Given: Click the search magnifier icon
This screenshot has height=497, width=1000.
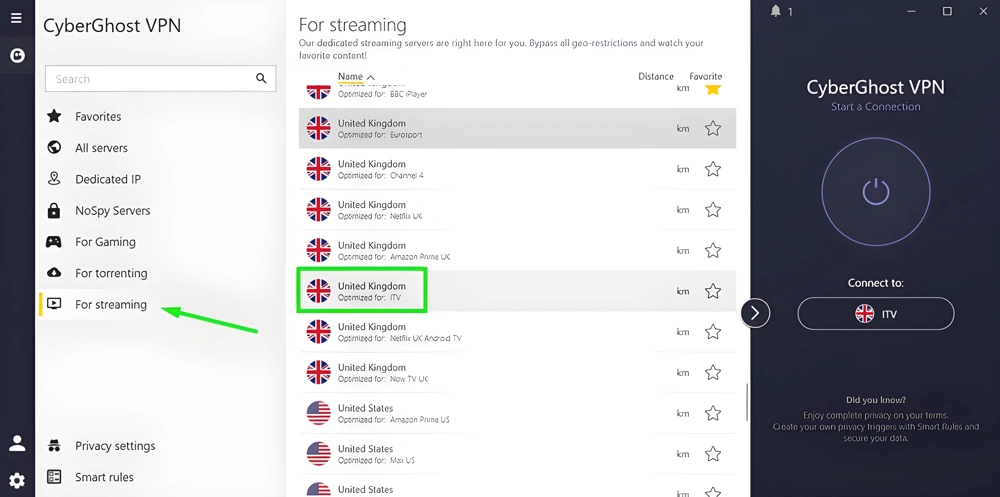Looking at the screenshot, I should point(261,78).
